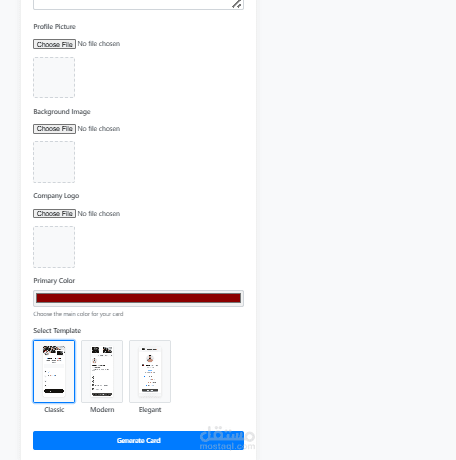The height and width of the screenshot is (460, 456).
Task: Select the Modern template thumbnail
Action: [102, 371]
